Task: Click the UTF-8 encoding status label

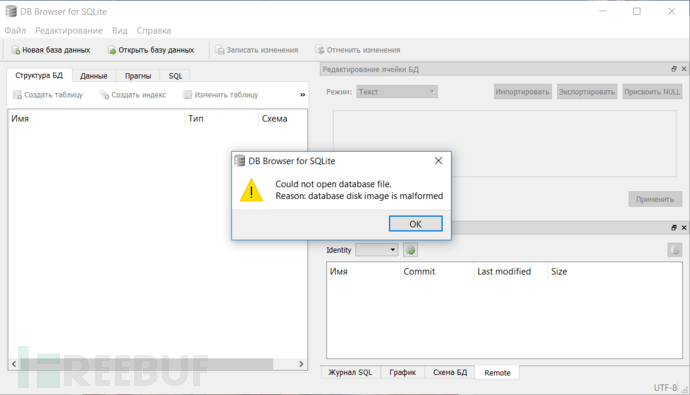Action: click(x=665, y=388)
